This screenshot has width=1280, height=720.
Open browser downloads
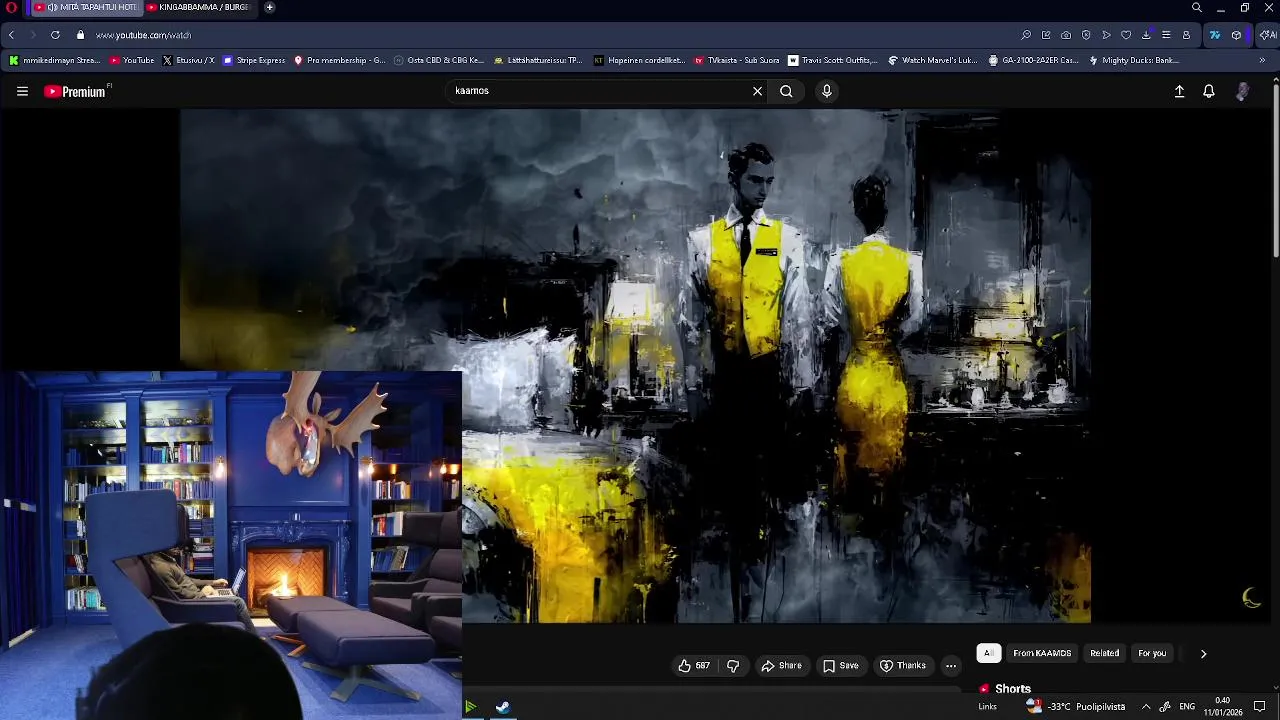[1146, 35]
